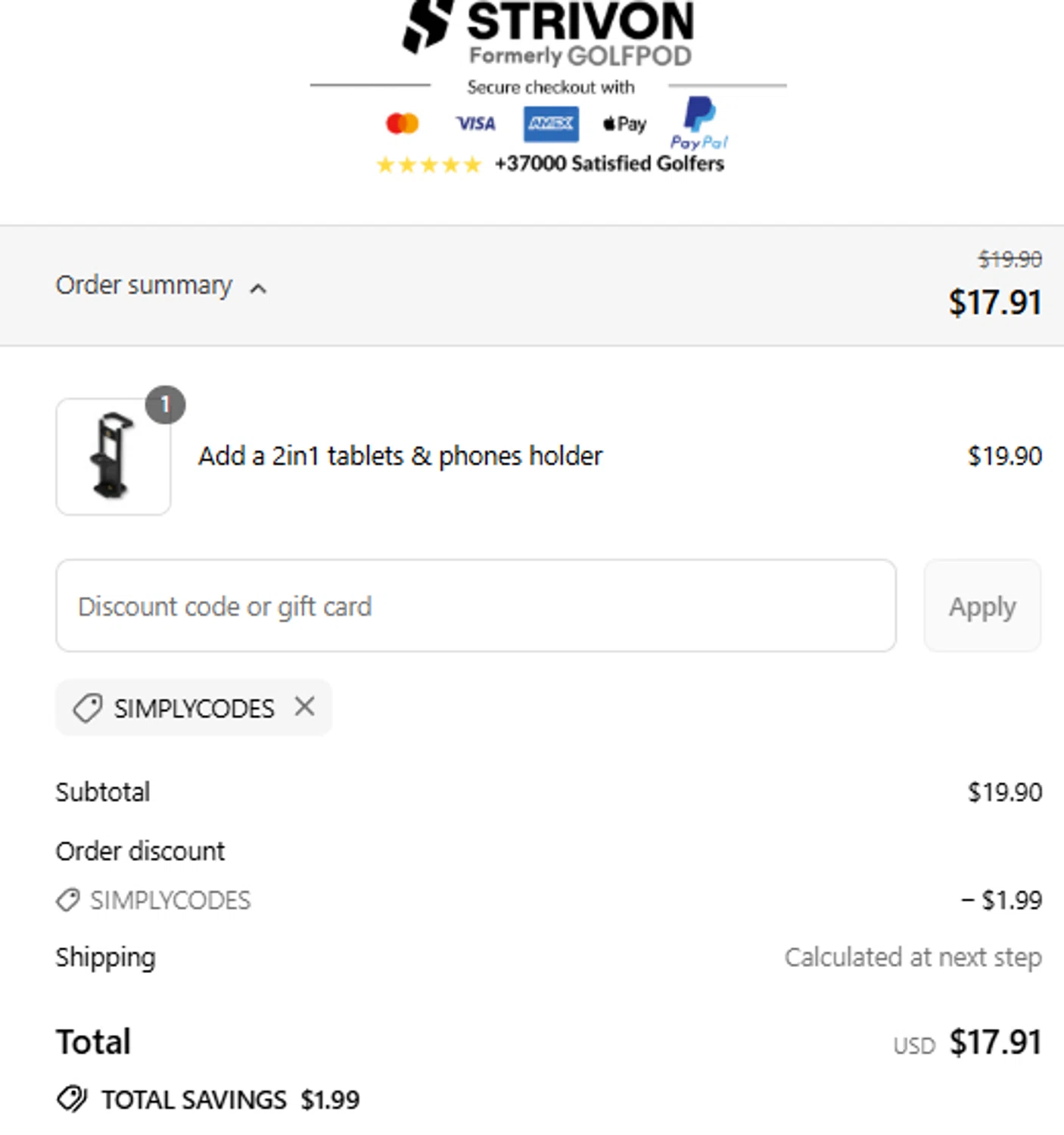Click the tablet holder product thumbnail
This screenshot has height=1135, width=1064.
tap(113, 457)
